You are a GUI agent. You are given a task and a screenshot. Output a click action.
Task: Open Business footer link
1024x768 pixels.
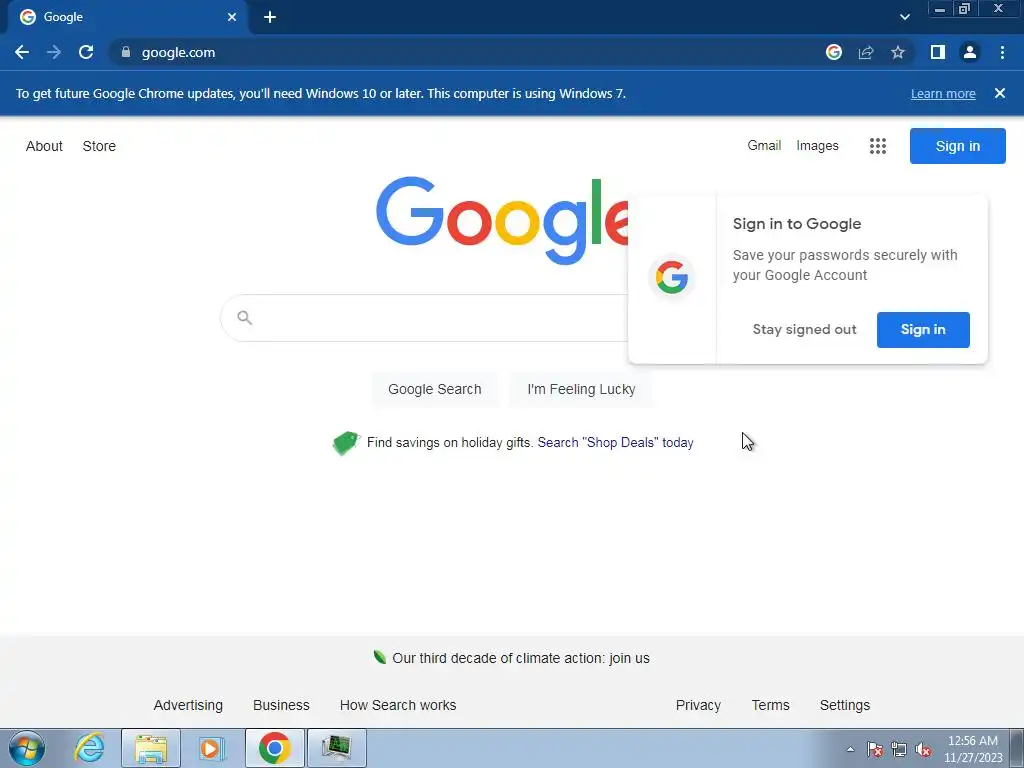pyautogui.click(x=281, y=705)
